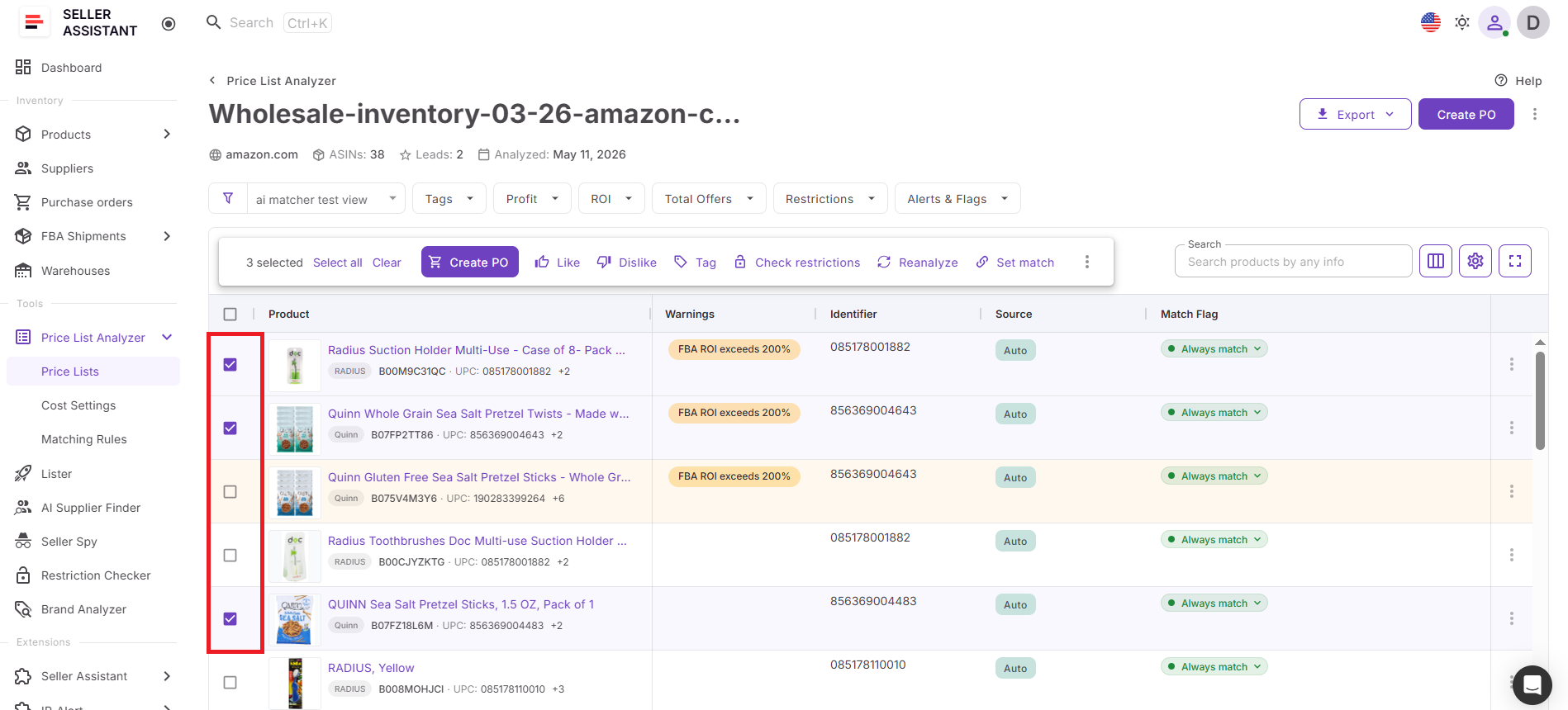The height and width of the screenshot is (710, 1568).
Task: Click Set match in the toolbar
Action: pos(1015,262)
